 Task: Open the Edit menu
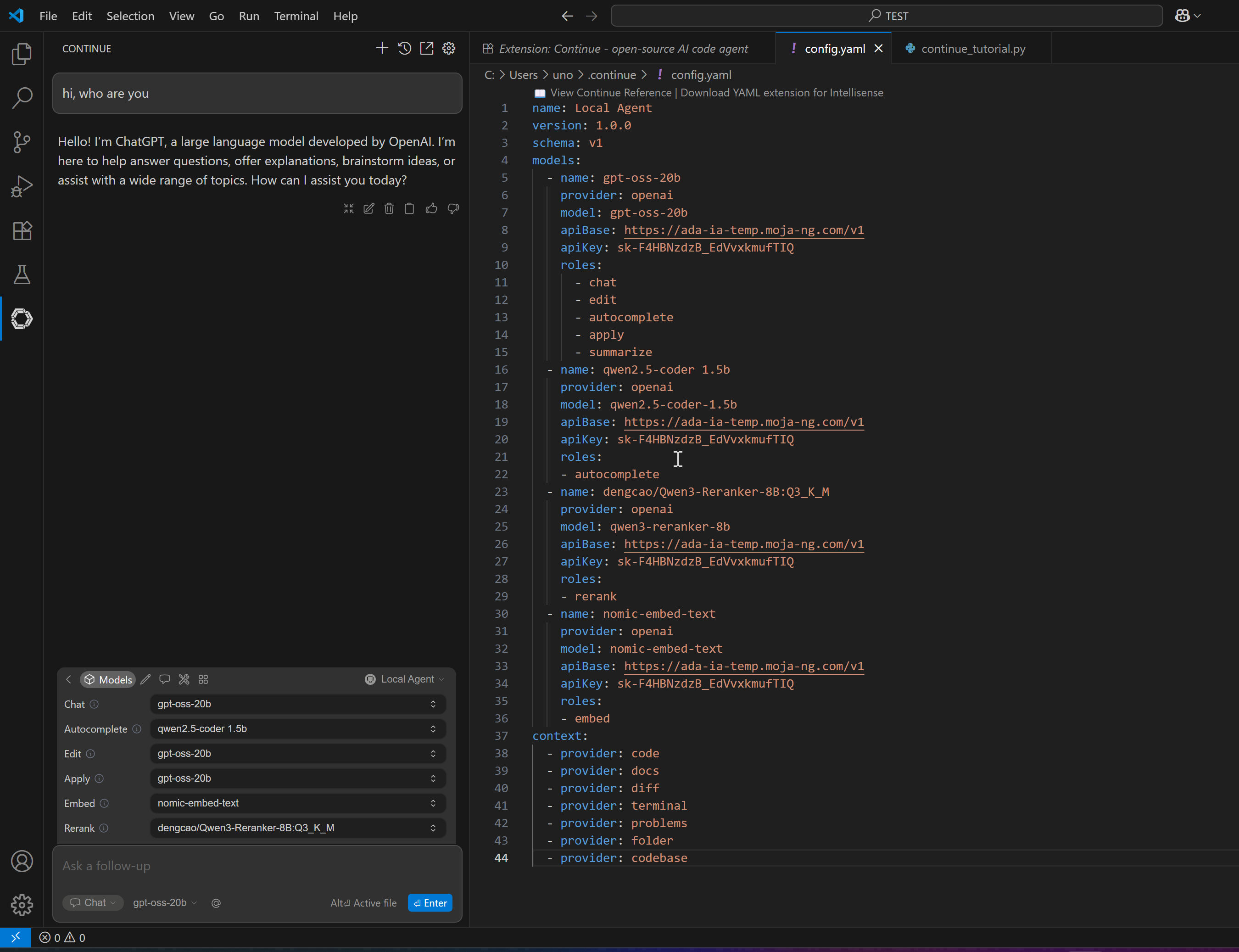point(82,16)
